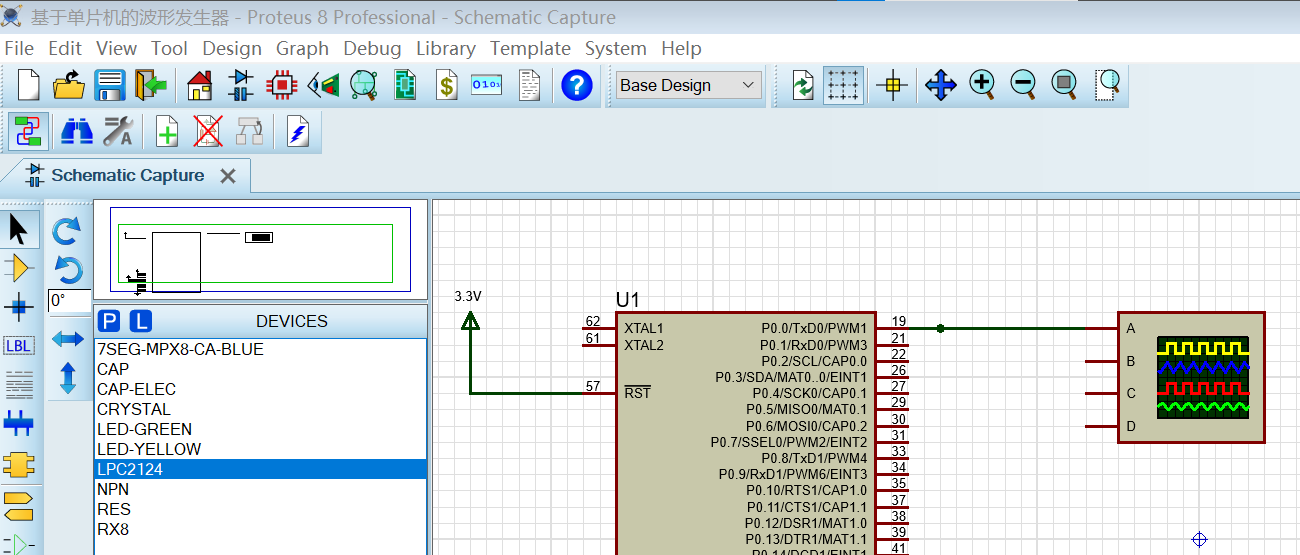The width and height of the screenshot is (1300, 555).
Task: Rotate clockwise button
Action: pyautogui.click(x=67, y=232)
